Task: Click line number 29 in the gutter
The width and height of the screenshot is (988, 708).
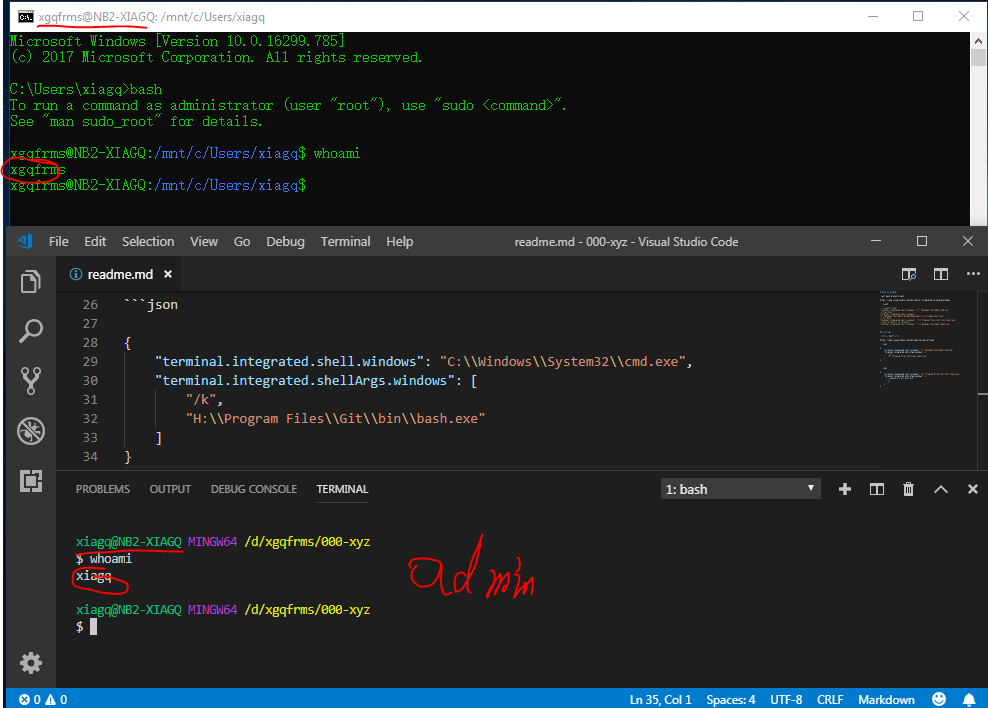Action: (90, 362)
